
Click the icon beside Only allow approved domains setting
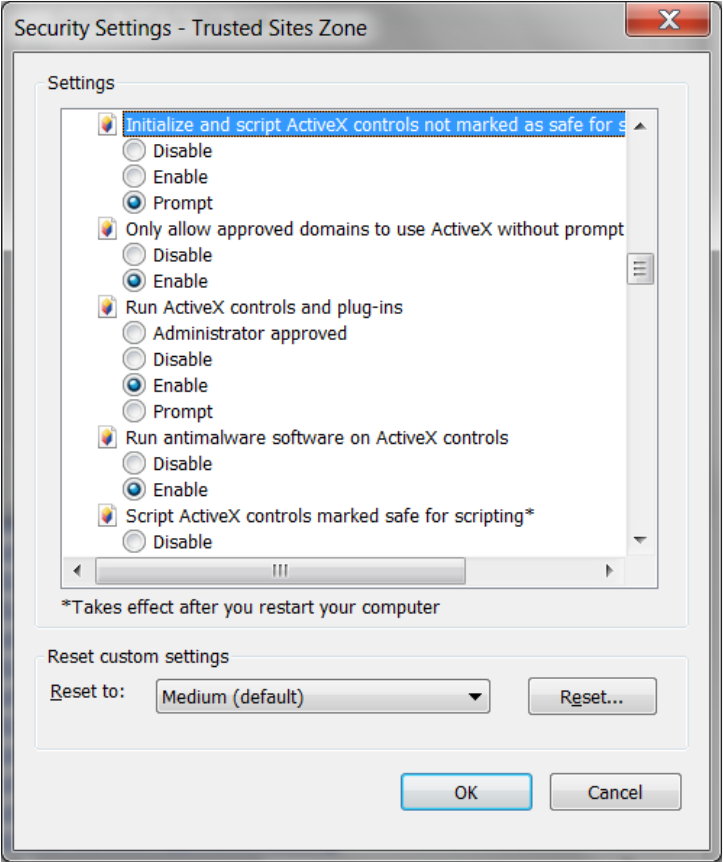108,228
